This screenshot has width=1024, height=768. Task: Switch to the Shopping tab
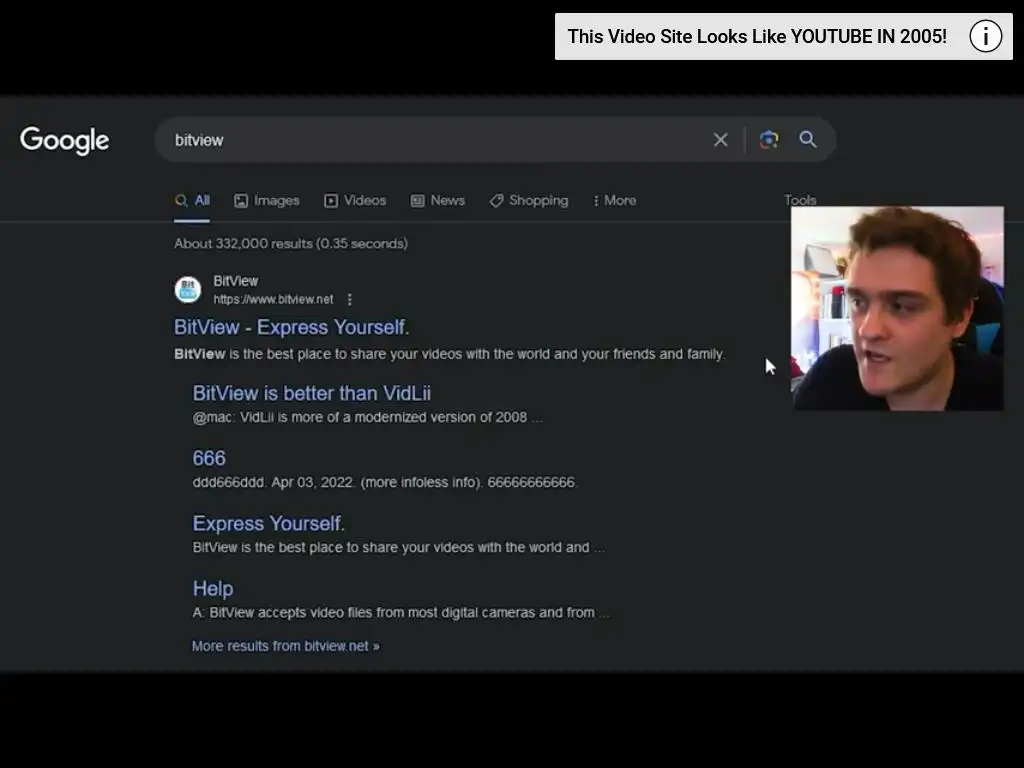coord(529,200)
